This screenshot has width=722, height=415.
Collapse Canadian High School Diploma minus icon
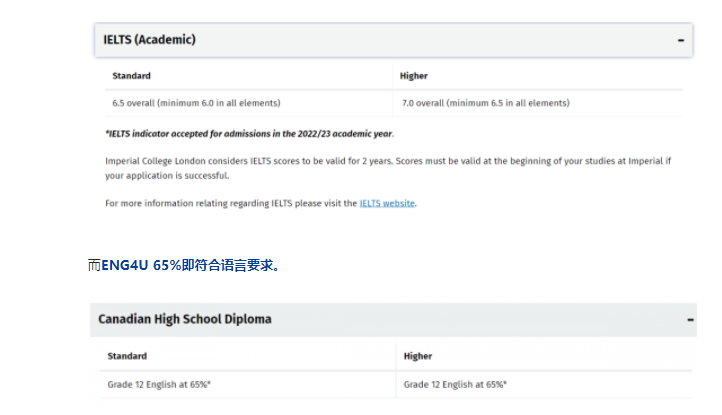[690, 319]
